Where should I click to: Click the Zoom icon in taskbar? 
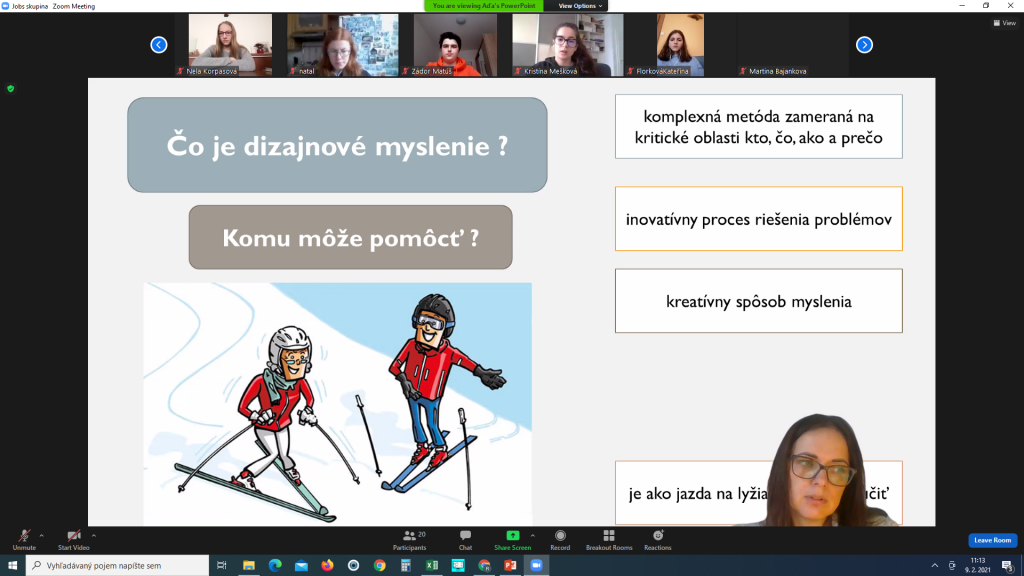536,565
